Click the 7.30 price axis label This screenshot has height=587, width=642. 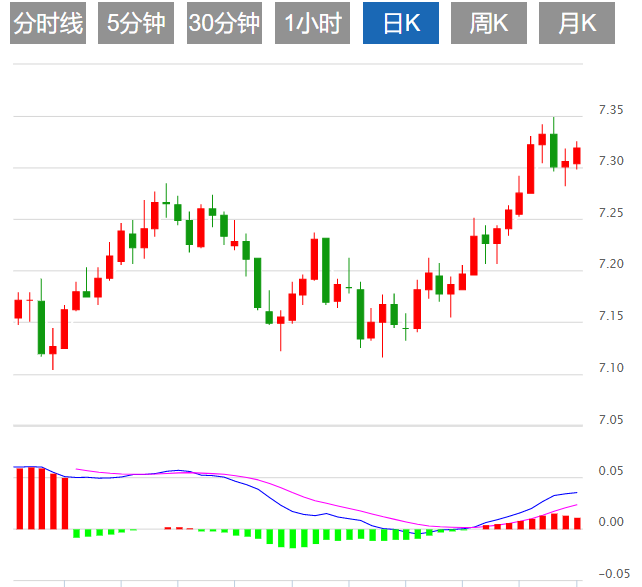tap(611, 161)
